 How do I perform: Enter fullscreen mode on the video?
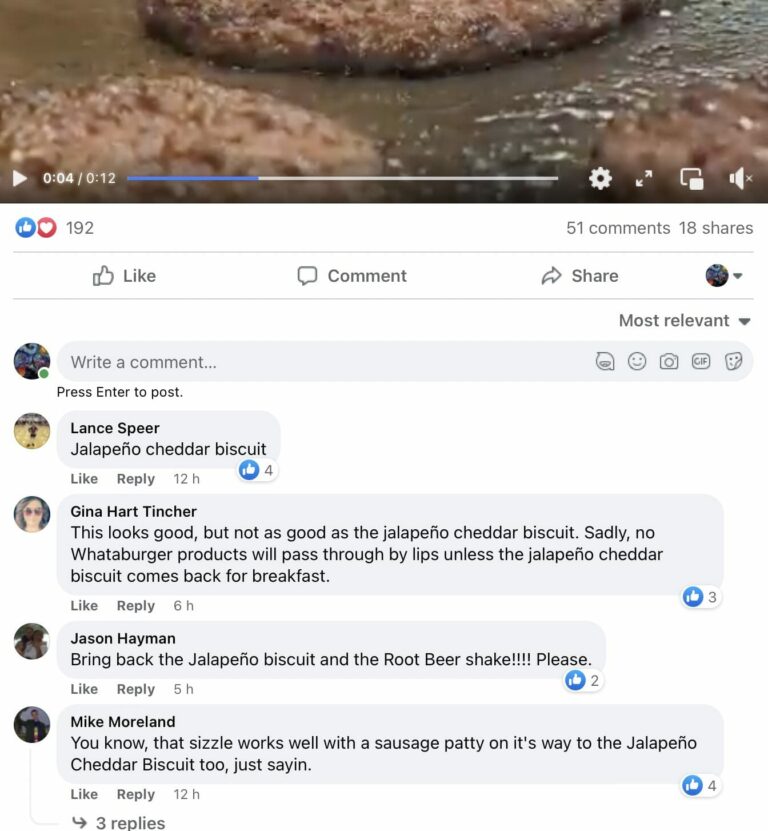click(644, 179)
